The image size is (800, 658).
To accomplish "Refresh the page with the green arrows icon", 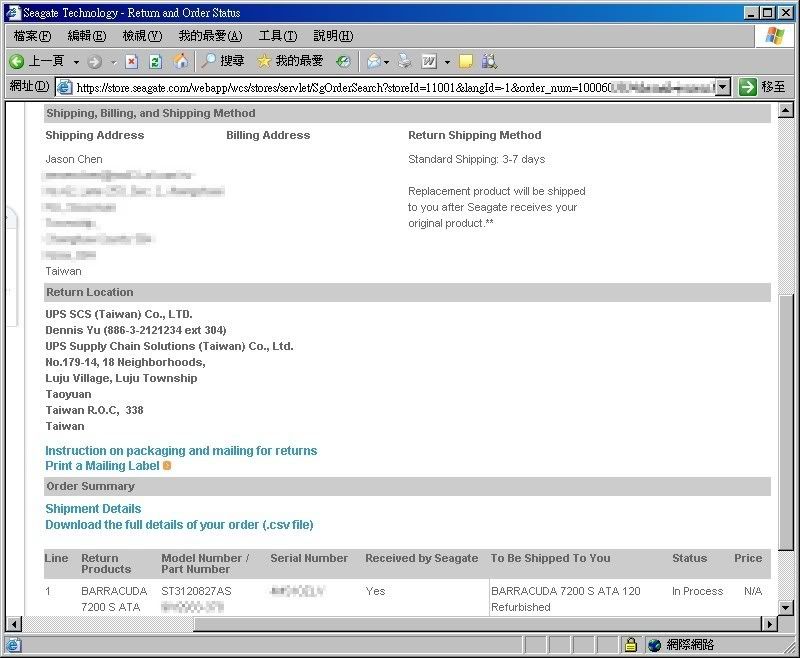I will pyautogui.click(x=156, y=62).
